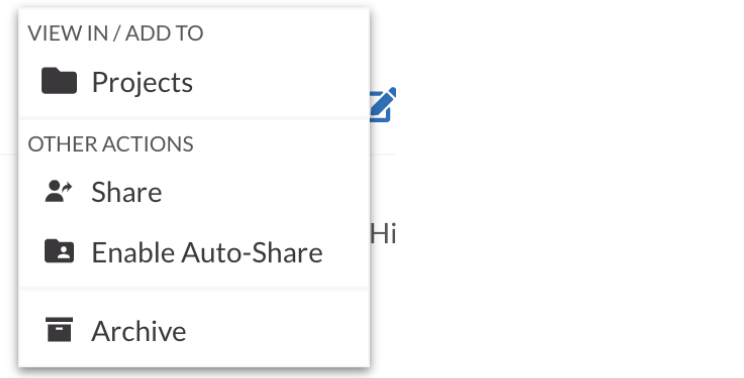This screenshot has width=744, height=378.
Task: Click the blue edit pencil icon
Action: coord(383,105)
